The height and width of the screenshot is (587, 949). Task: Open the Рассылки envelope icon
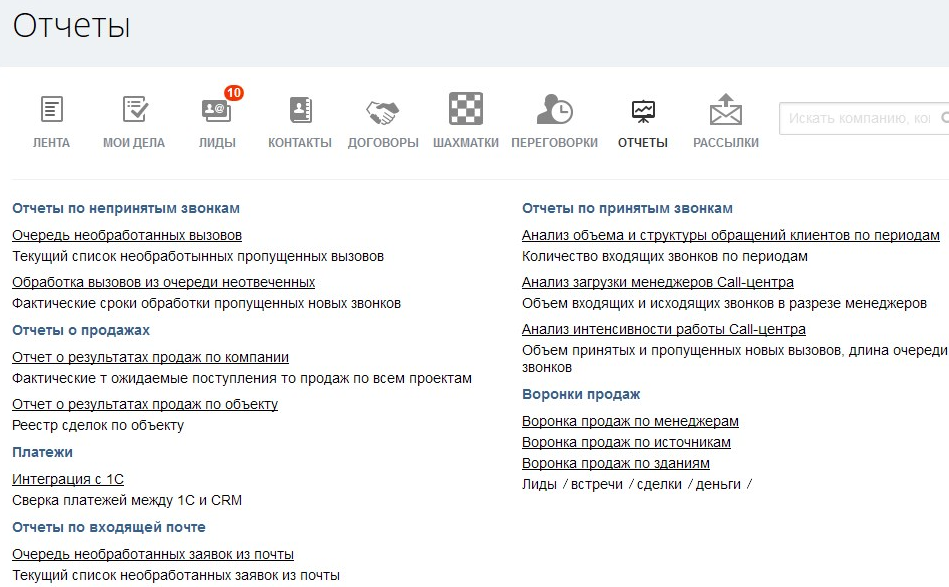726,109
